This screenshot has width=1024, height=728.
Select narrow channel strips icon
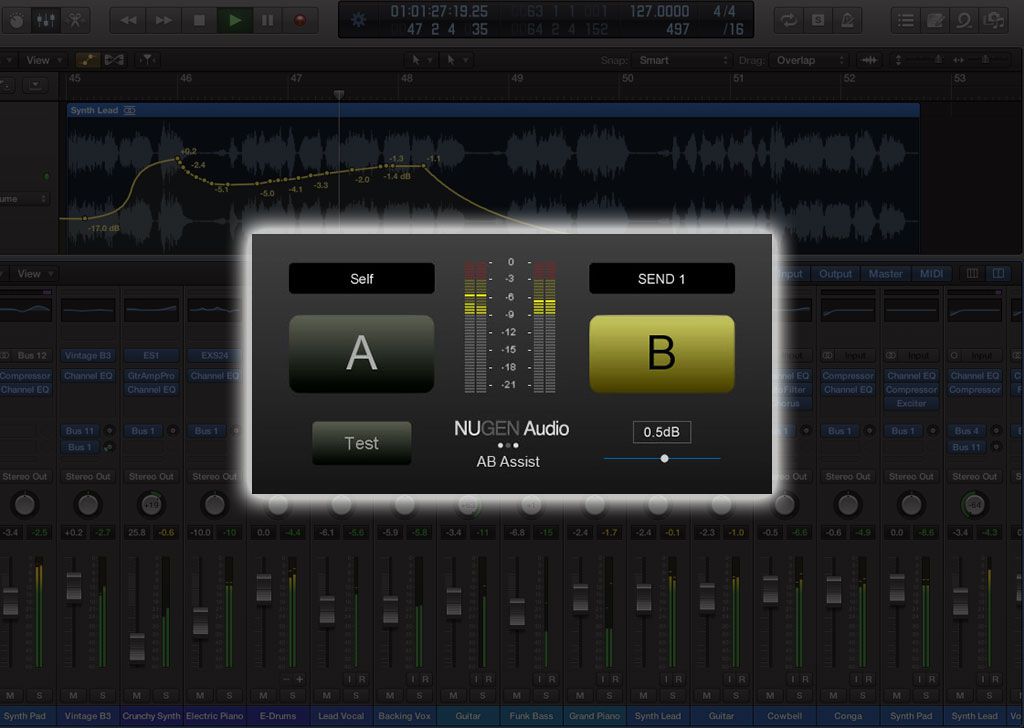pyautogui.click(x=972, y=274)
